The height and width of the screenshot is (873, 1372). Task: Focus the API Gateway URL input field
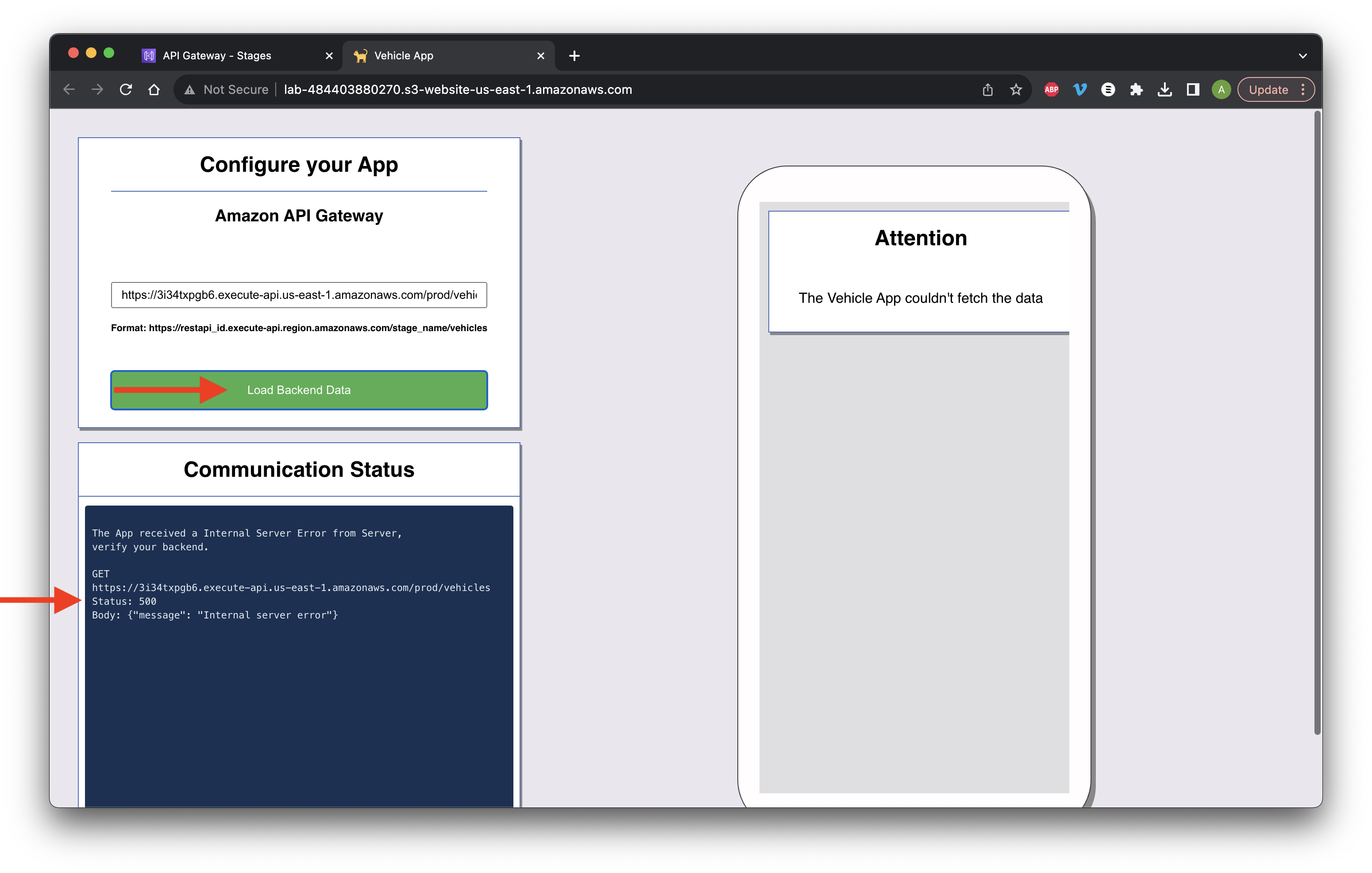coord(299,294)
